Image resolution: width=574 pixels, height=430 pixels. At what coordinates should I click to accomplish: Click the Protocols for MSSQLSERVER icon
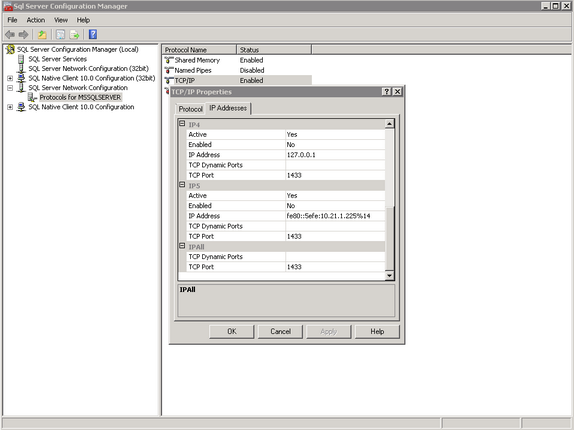pos(32,97)
